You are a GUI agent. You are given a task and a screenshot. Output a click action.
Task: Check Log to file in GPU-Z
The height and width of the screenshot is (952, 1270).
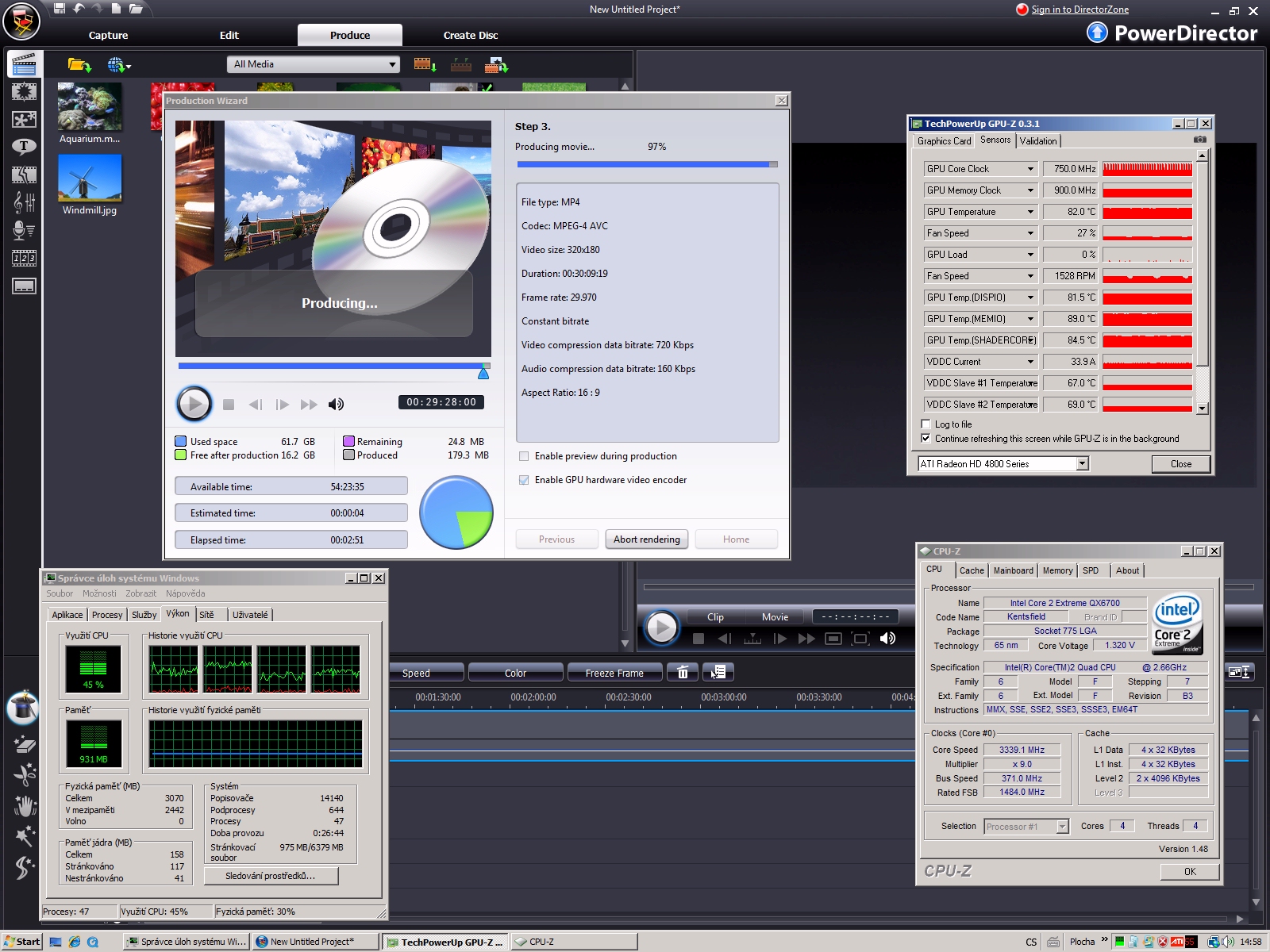[926, 424]
